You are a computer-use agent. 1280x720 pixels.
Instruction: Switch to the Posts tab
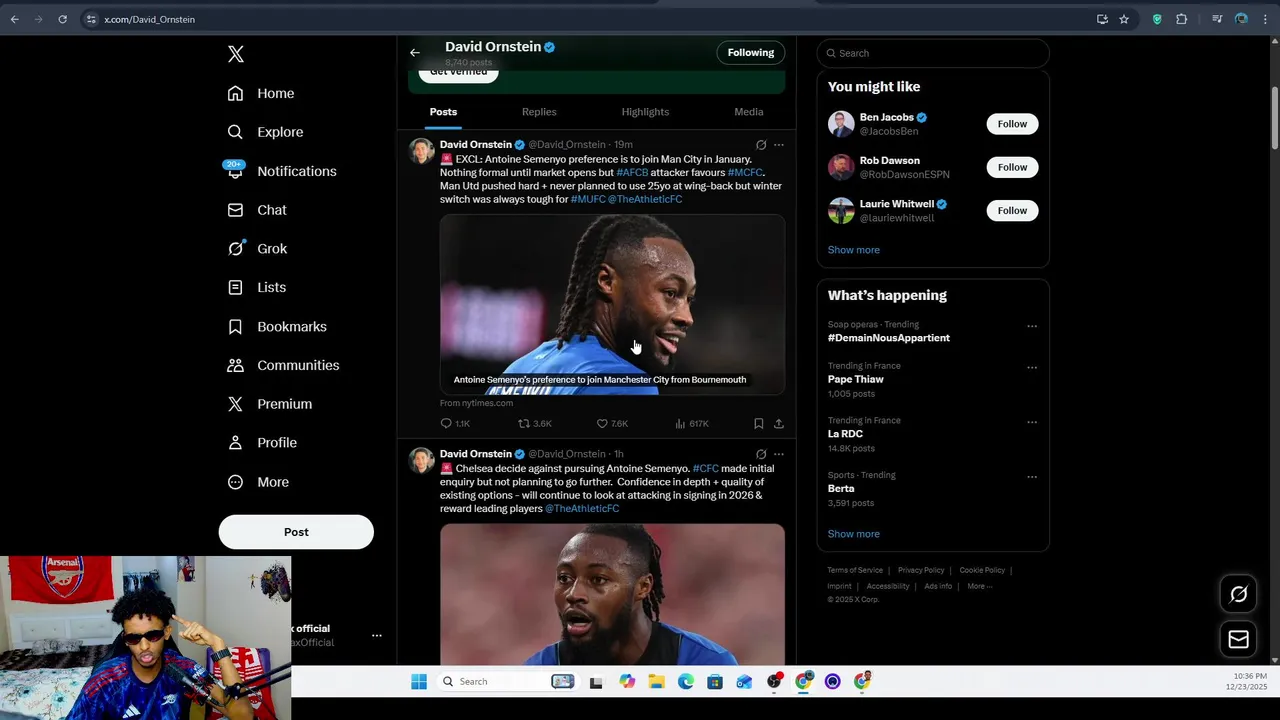(x=443, y=112)
